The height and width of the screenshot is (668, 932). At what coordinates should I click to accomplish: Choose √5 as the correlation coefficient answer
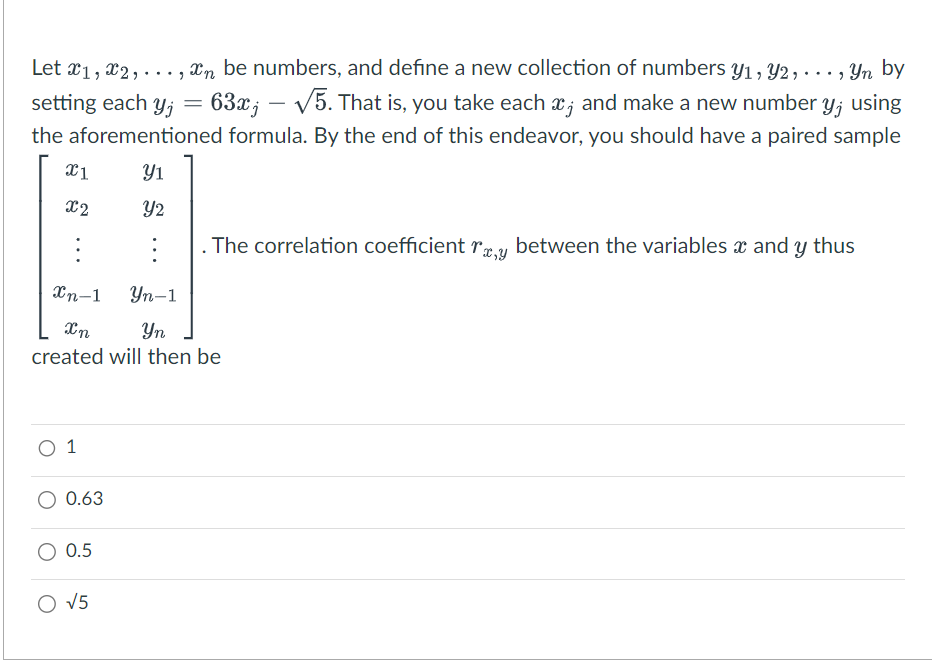click(x=46, y=602)
